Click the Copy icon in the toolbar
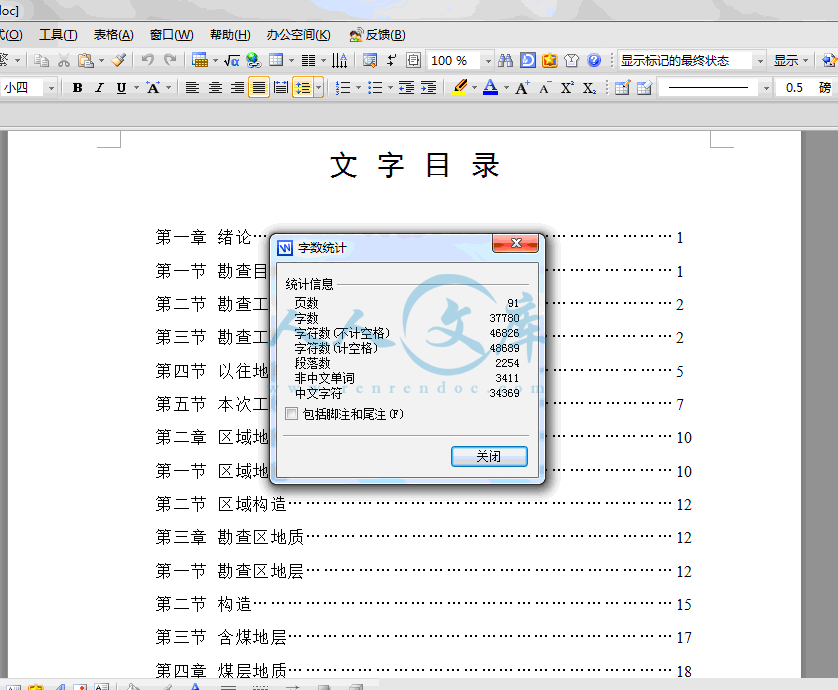838x690 pixels. coord(41,60)
